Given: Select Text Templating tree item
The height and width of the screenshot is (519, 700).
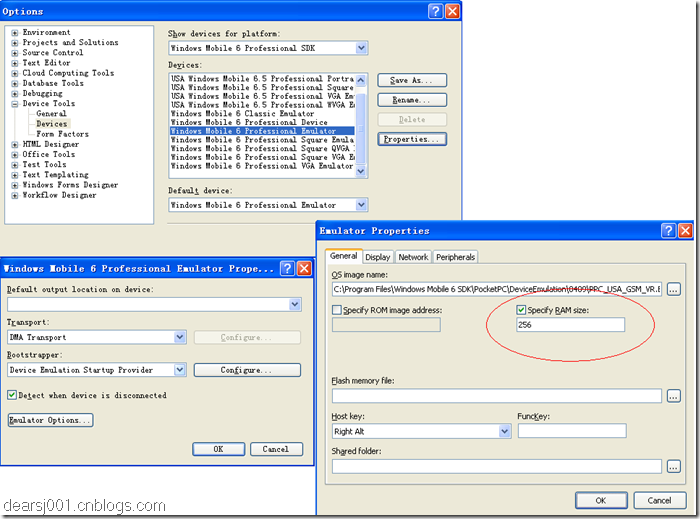Looking at the screenshot, I should (55, 174).
